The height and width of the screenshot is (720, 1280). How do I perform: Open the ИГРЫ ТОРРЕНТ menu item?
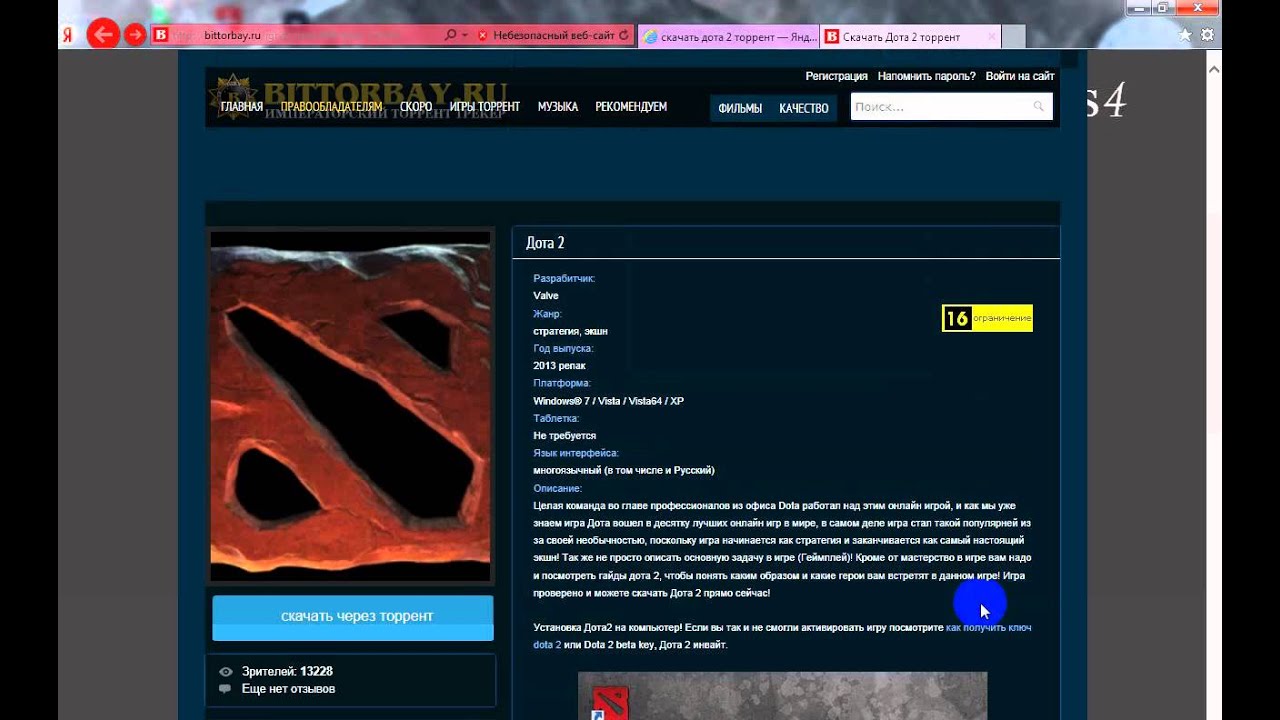pyautogui.click(x=485, y=107)
